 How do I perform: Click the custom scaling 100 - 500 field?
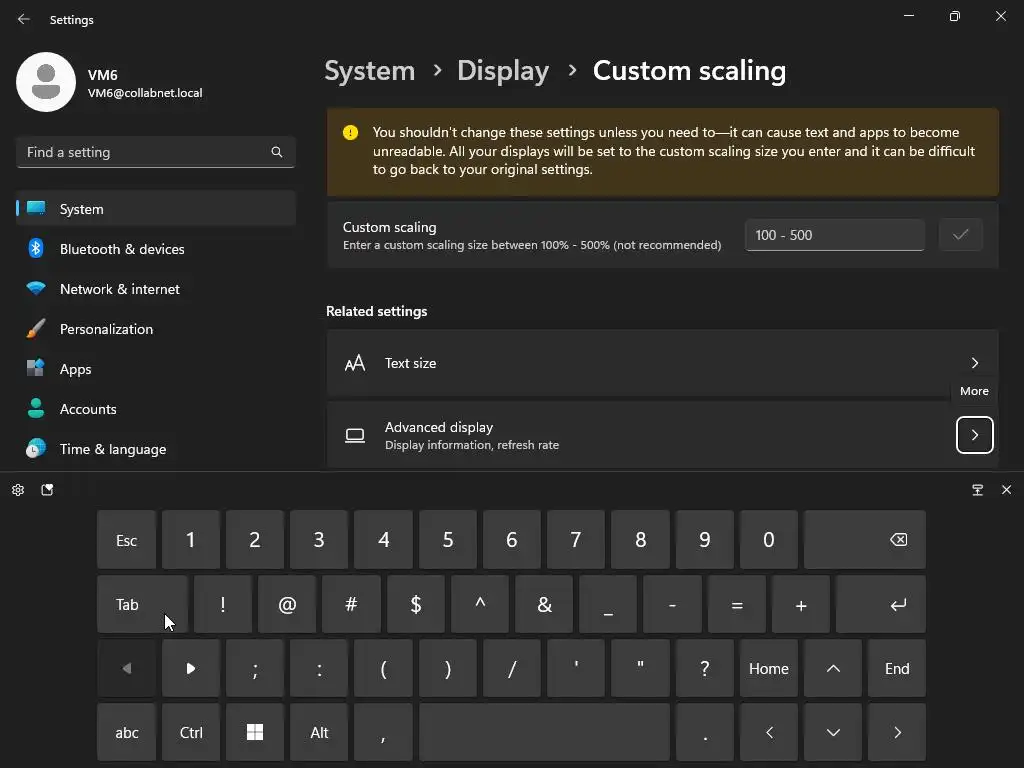pyautogui.click(x=834, y=235)
